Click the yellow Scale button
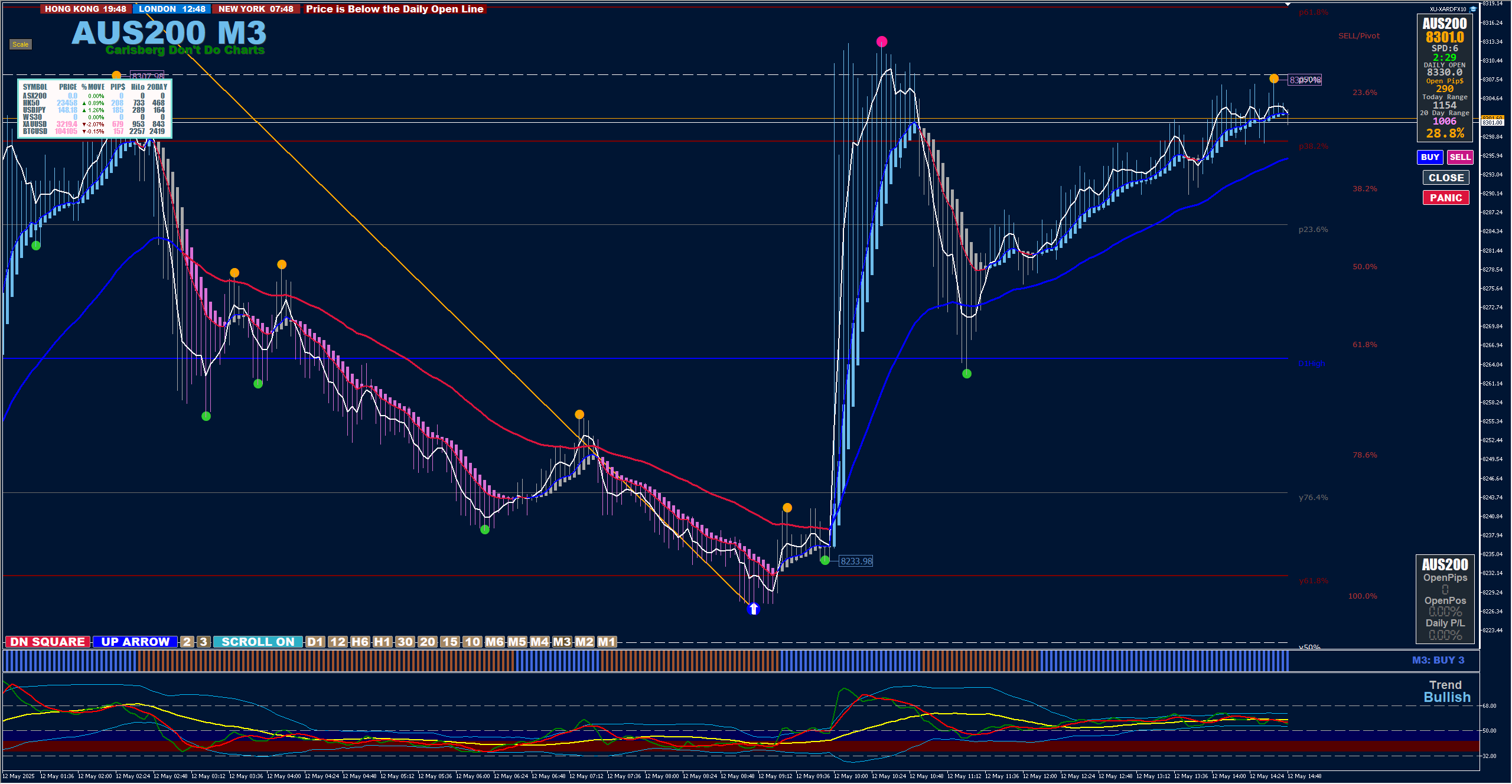This screenshot has width=1512, height=784. click(x=20, y=44)
